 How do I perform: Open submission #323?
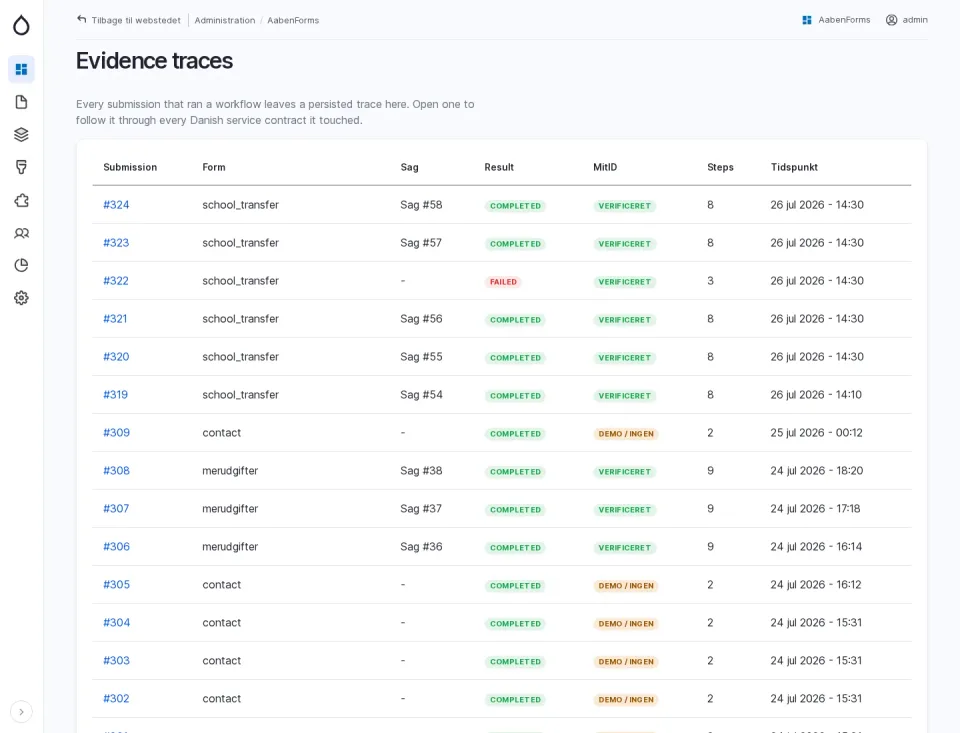point(116,242)
